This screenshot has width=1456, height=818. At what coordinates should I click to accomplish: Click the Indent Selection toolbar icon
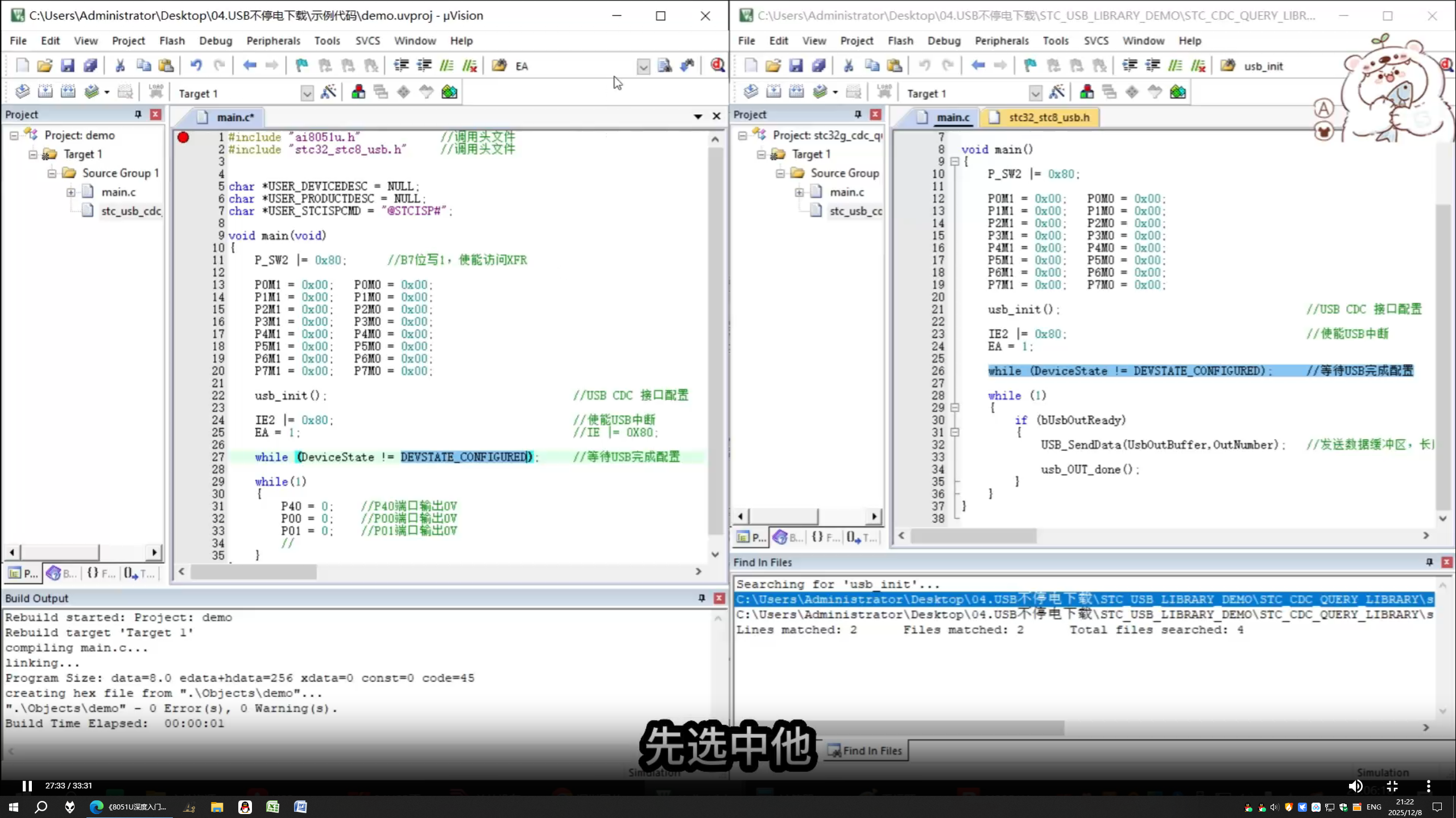coord(401,65)
